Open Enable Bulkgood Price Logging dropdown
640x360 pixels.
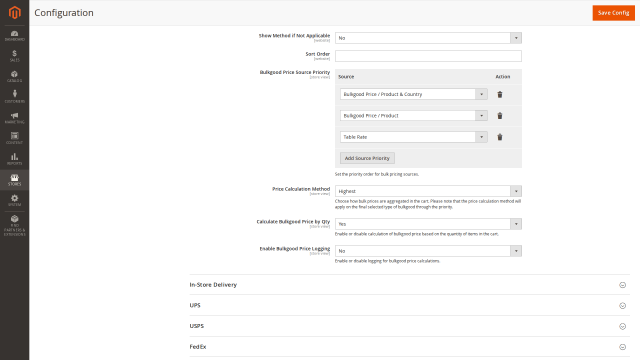tap(428, 251)
